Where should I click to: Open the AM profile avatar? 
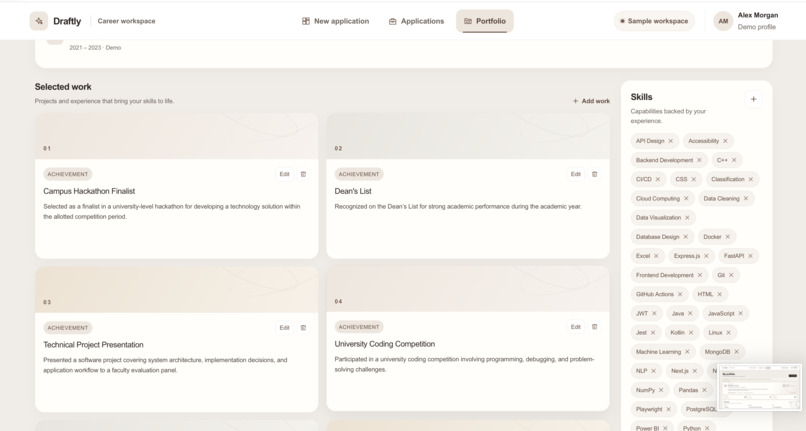[x=723, y=21]
